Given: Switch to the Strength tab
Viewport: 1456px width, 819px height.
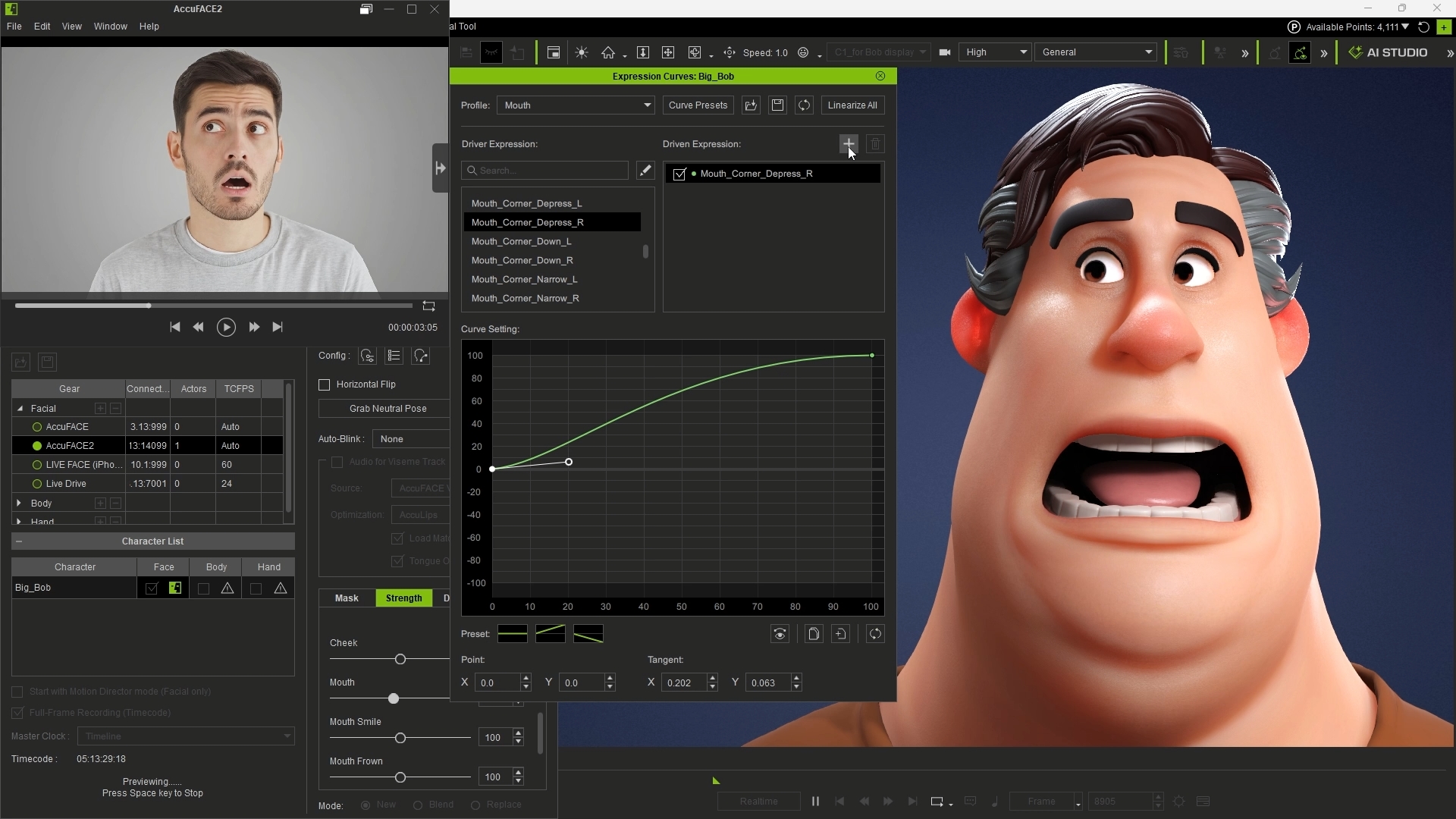Looking at the screenshot, I should pyautogui.click(x=403, y=598).
